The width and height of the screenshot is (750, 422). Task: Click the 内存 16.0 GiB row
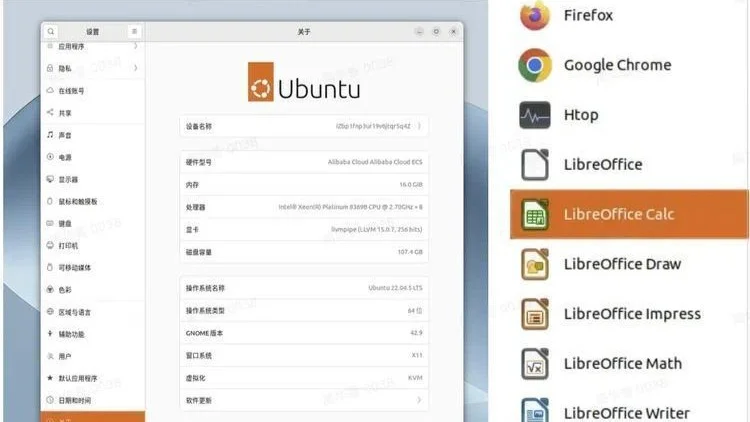304,185
